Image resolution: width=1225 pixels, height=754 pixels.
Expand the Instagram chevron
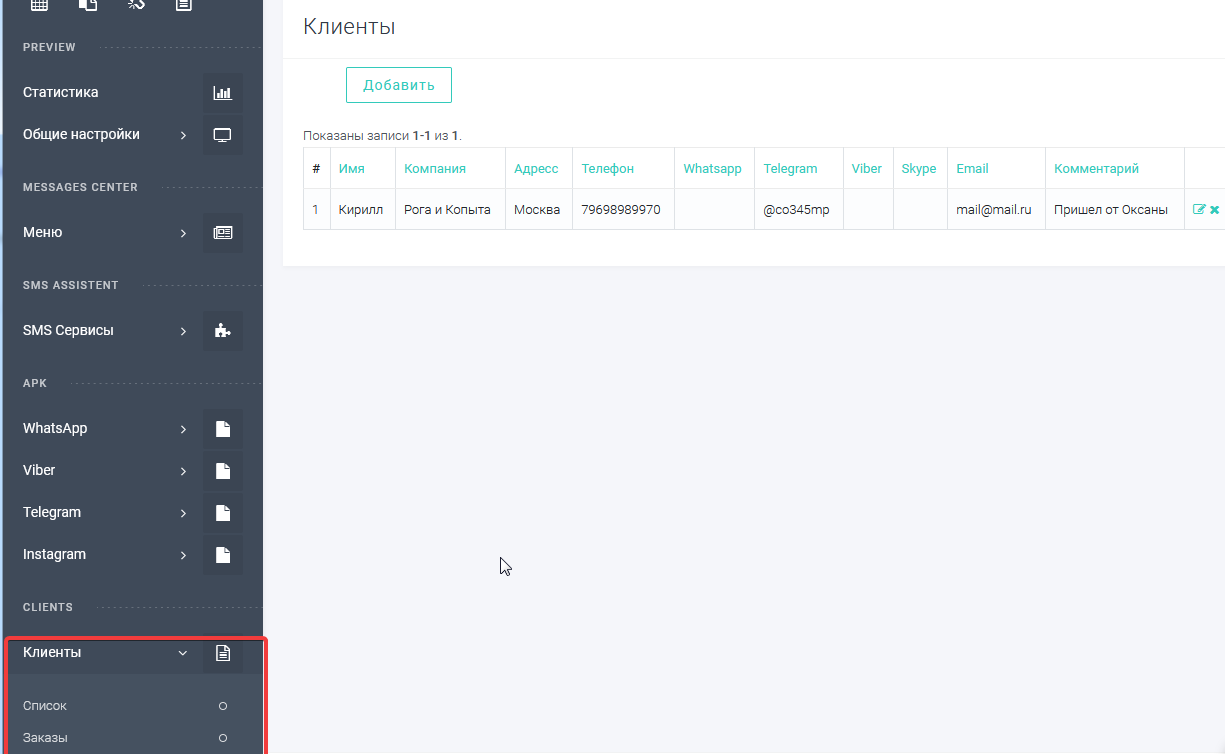[x=183, y=555]
